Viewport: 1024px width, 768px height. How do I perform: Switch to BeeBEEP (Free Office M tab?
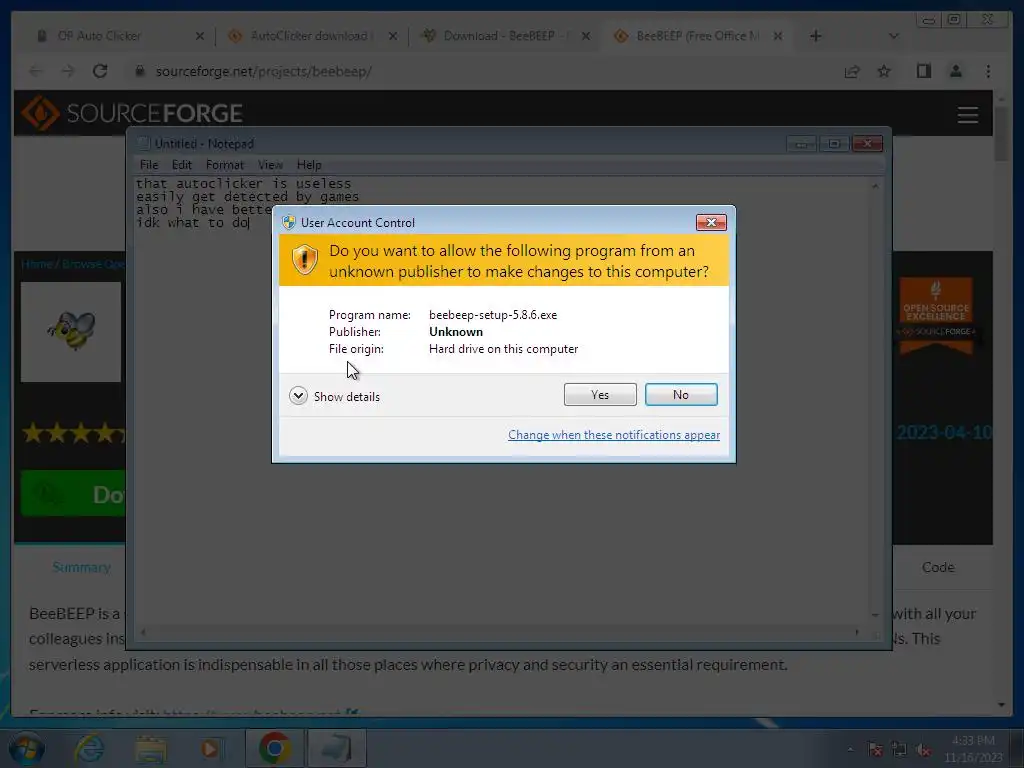pos(696,36)
